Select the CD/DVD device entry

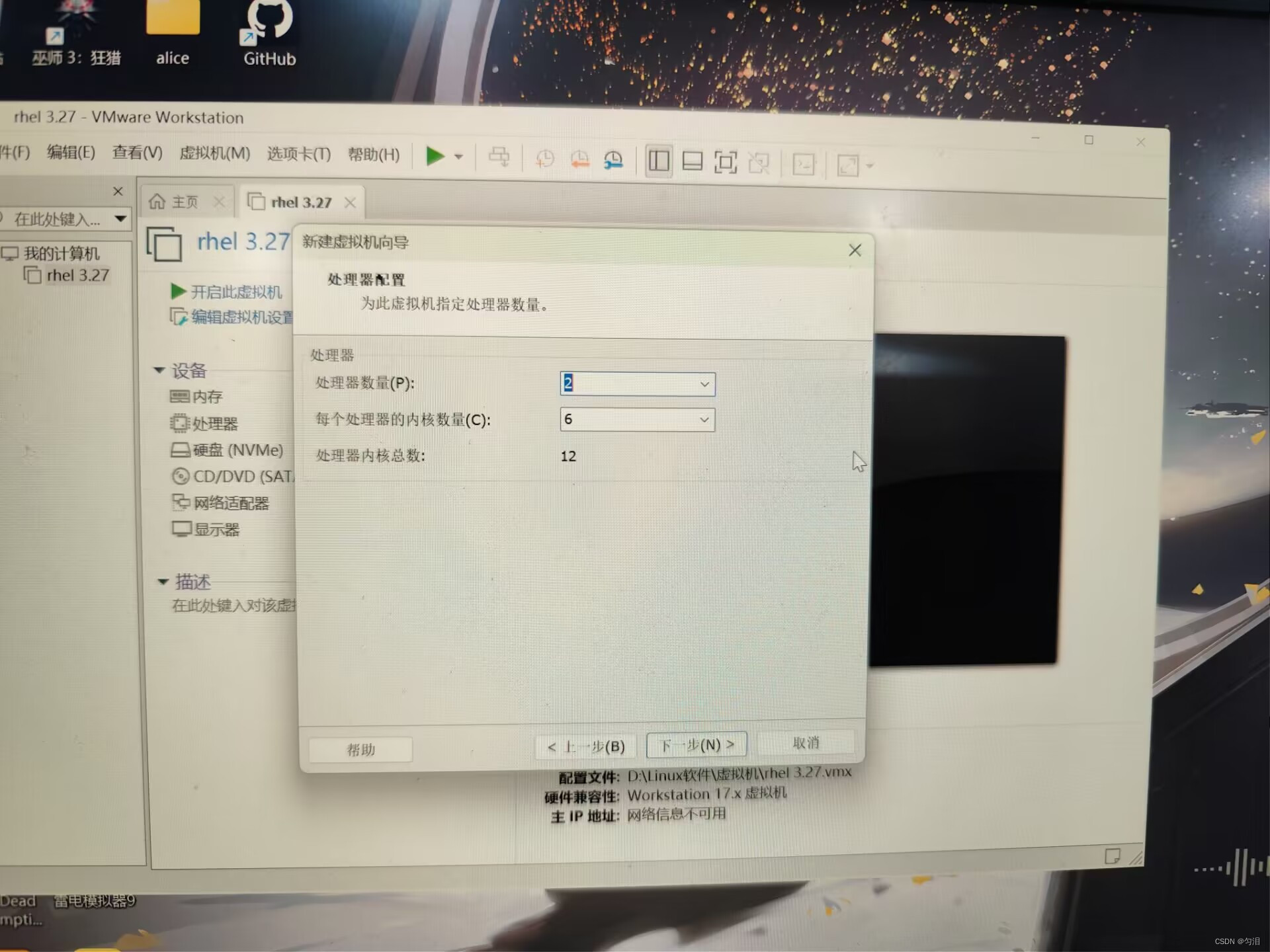(232, 476)
